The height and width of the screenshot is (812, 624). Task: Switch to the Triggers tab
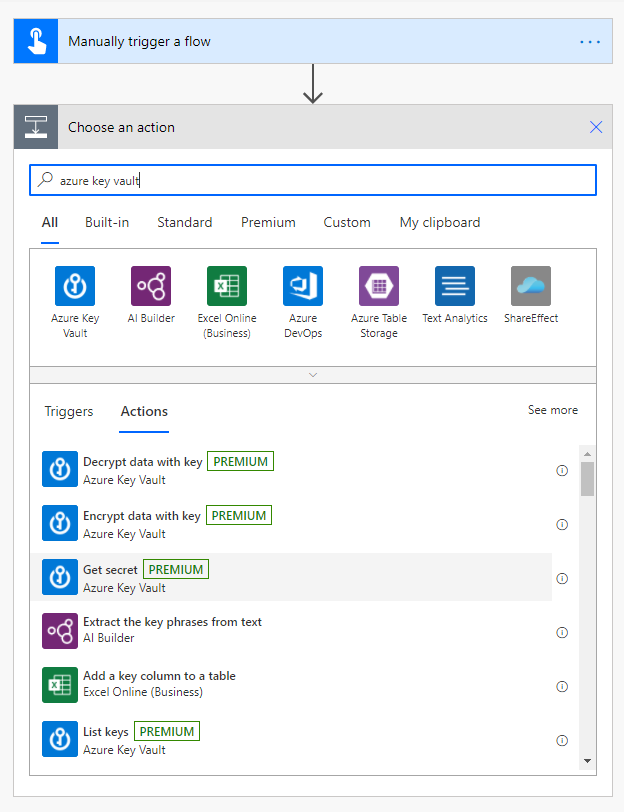(x=69, y=412)
